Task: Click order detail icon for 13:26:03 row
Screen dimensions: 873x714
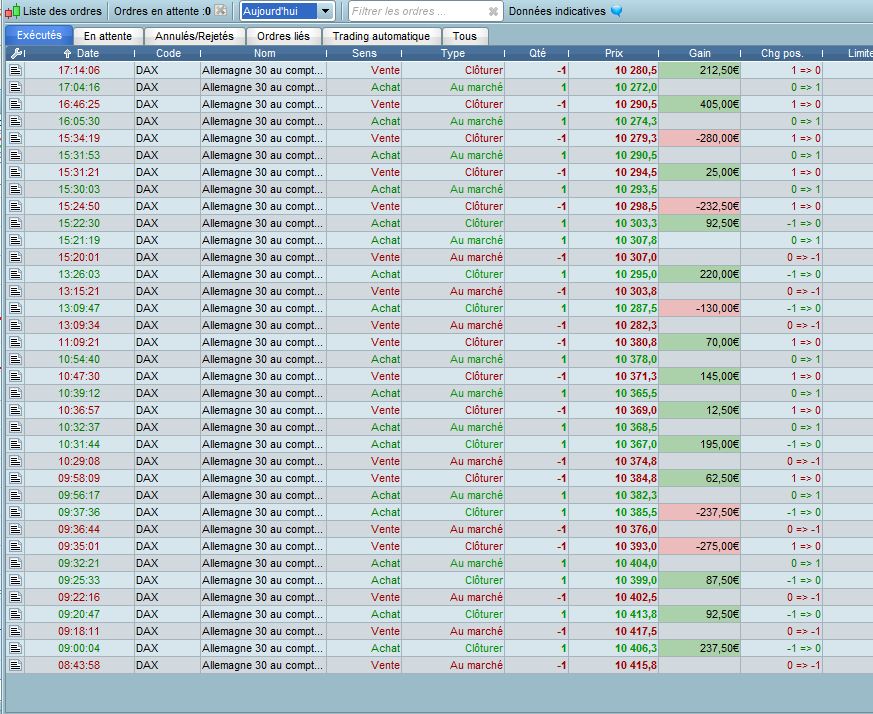Action: [15, 274]
